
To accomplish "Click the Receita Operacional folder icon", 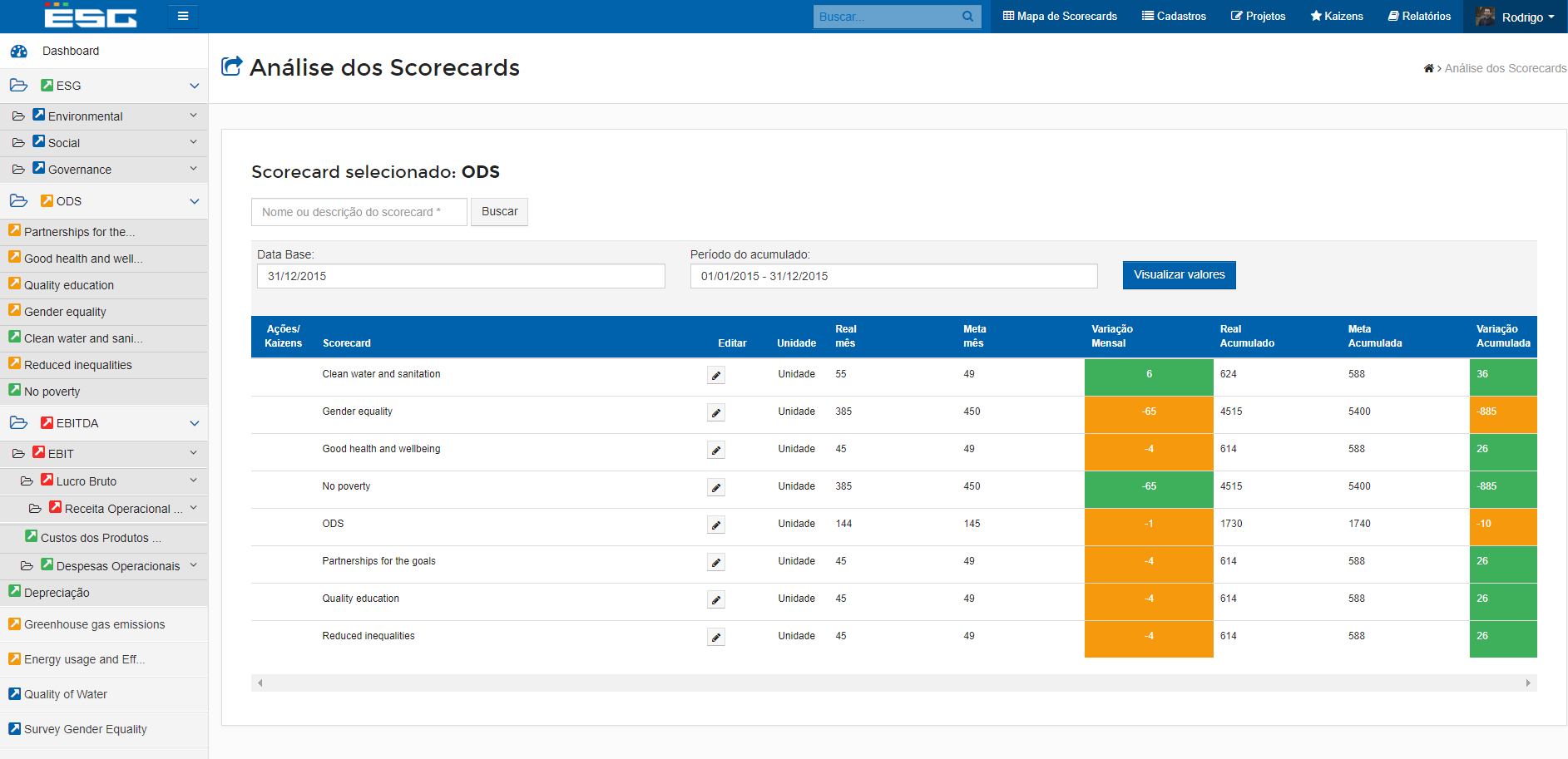I will [35, 509].
